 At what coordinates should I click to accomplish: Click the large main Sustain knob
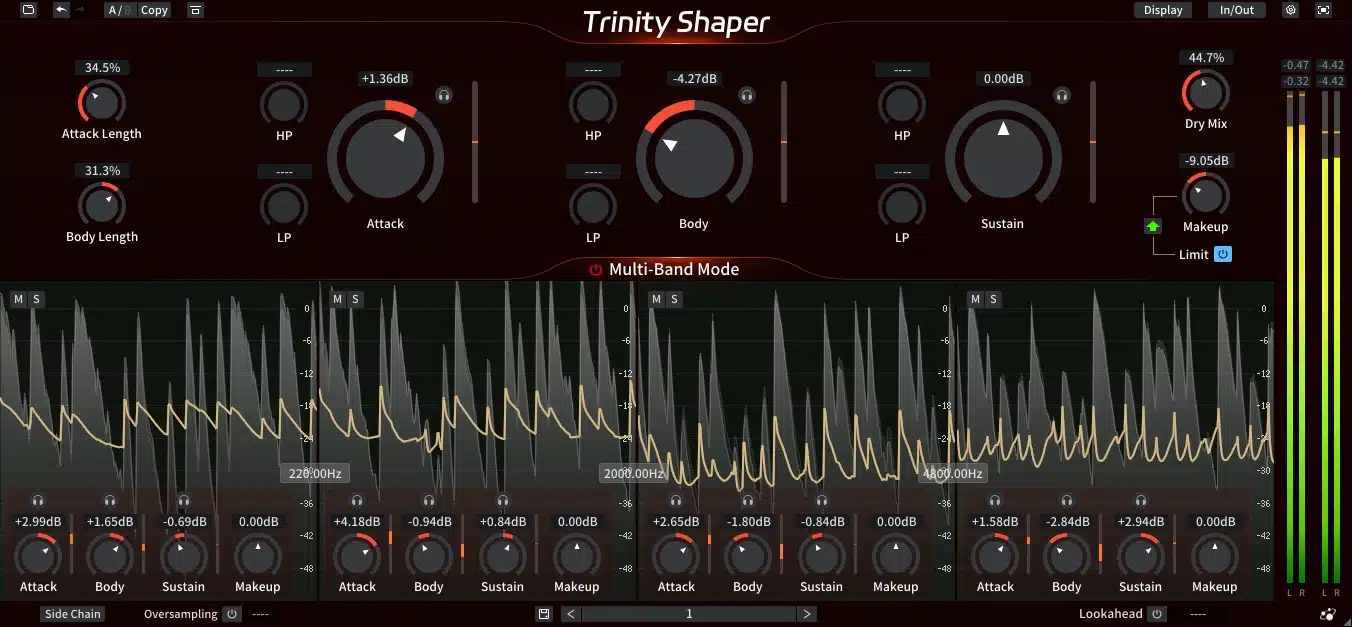[1003, 156]
